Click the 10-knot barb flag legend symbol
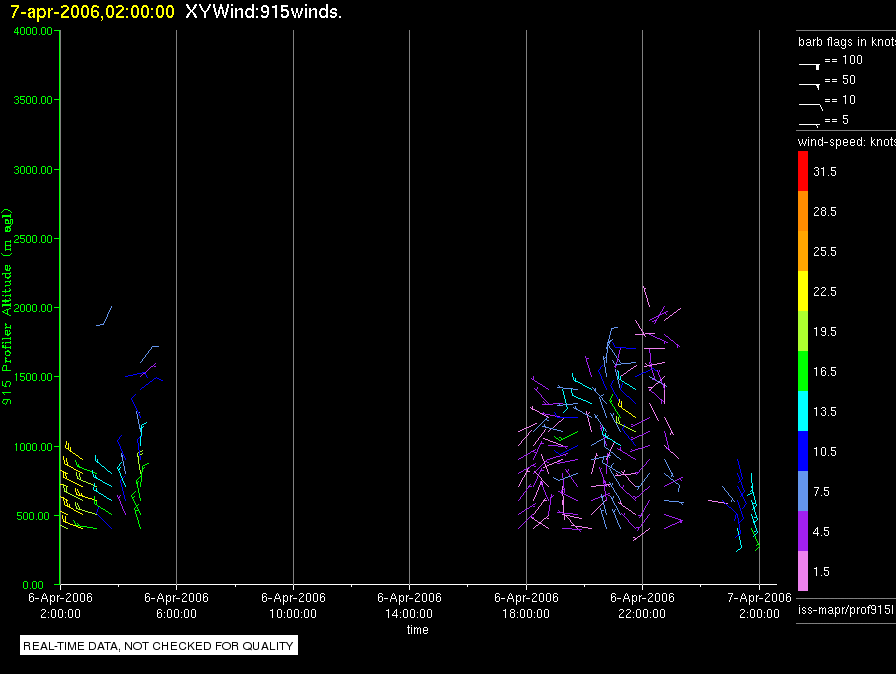 [811, 106]
